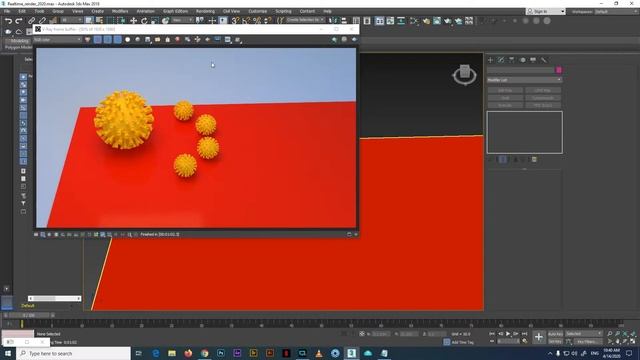Open the Create tab in command panel
This screenshot has height=360, width=640.
490,60
